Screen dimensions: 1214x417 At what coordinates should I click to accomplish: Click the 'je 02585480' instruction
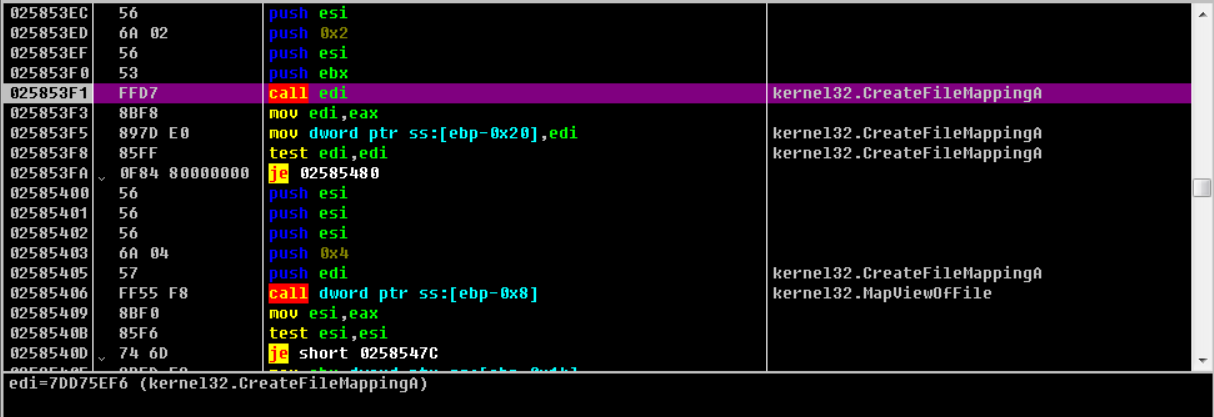(x=324, y=173)
